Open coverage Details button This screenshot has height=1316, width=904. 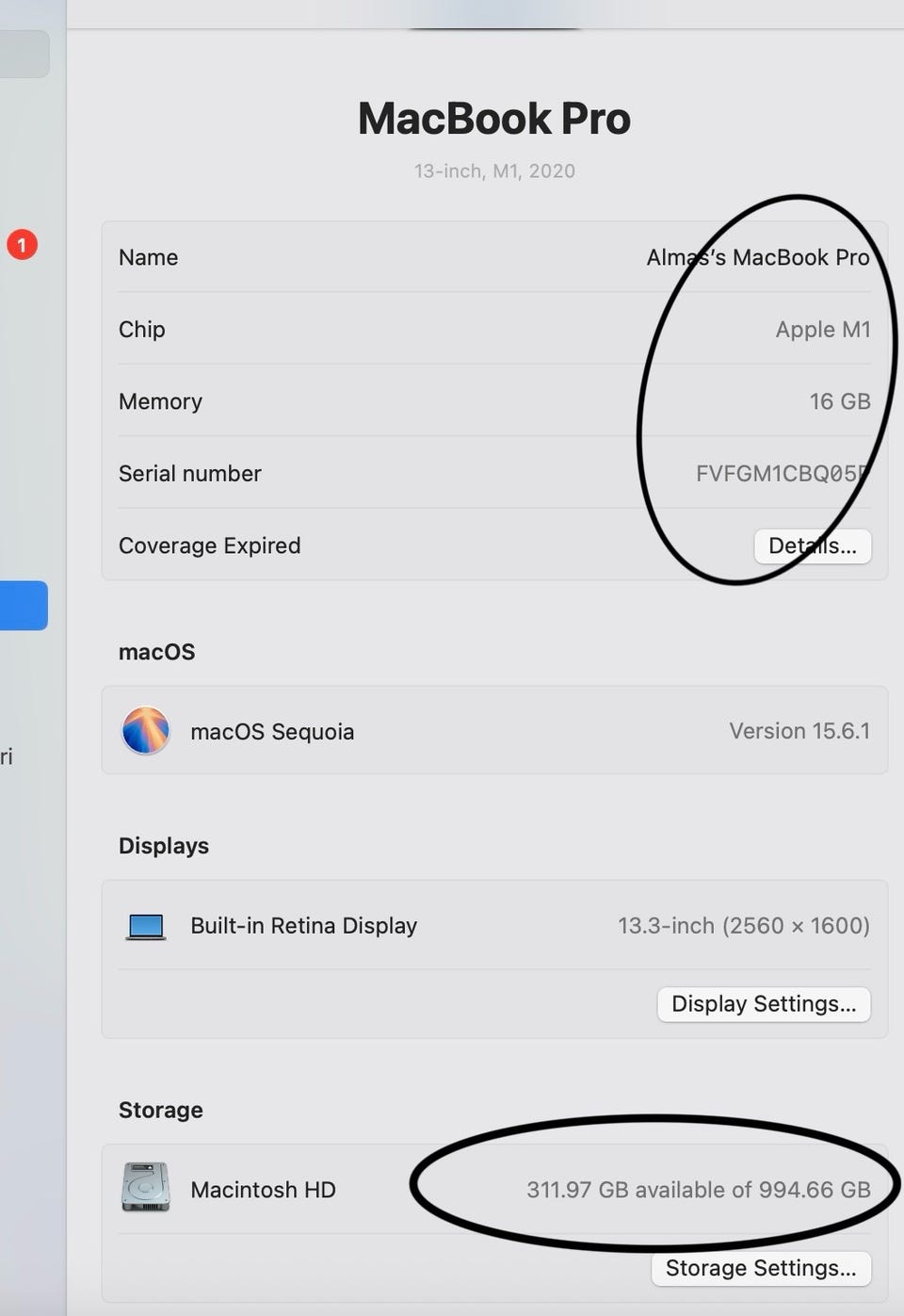pyautogui.click(x=813, y=546)
